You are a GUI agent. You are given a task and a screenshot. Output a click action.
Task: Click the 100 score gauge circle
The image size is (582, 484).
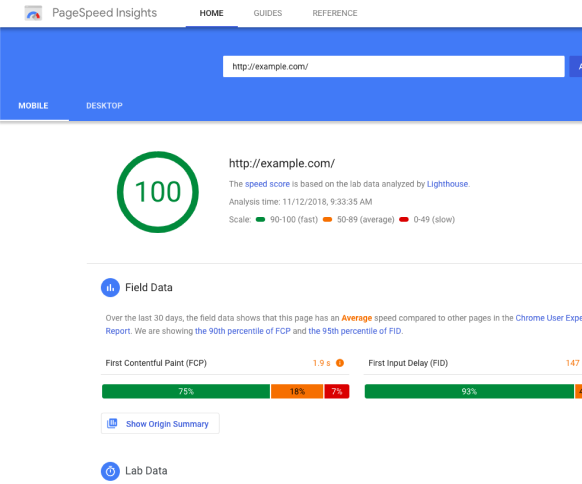click(158, 192)
